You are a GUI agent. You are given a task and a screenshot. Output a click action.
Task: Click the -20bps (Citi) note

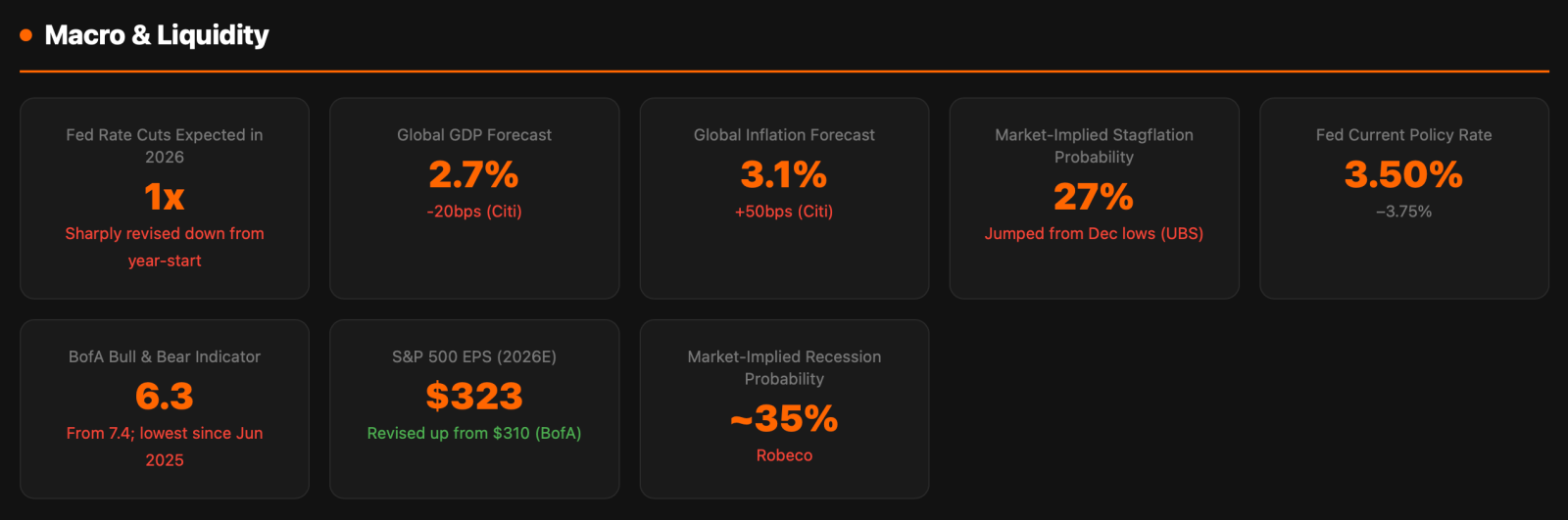tap(474, 212)
